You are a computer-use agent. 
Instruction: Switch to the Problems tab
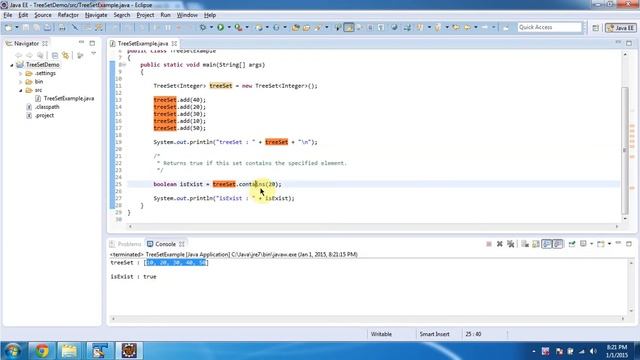tap(125, 244)
